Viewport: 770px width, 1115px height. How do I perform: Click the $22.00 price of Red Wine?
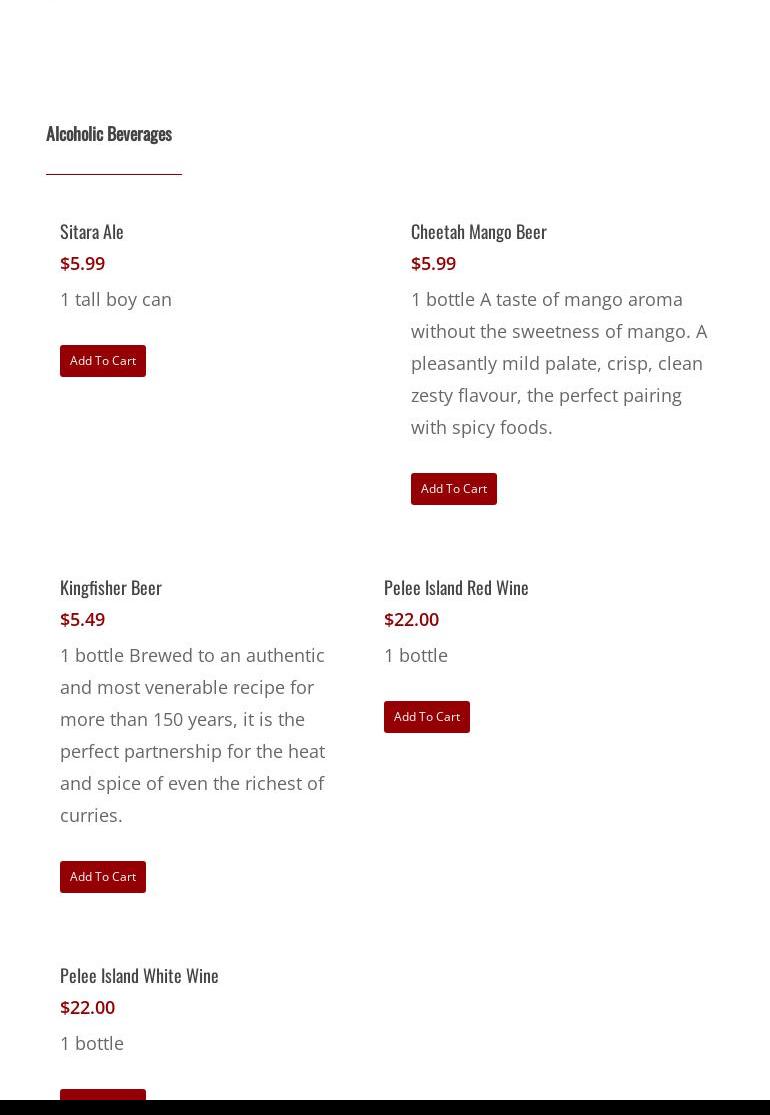pos(411,619)
